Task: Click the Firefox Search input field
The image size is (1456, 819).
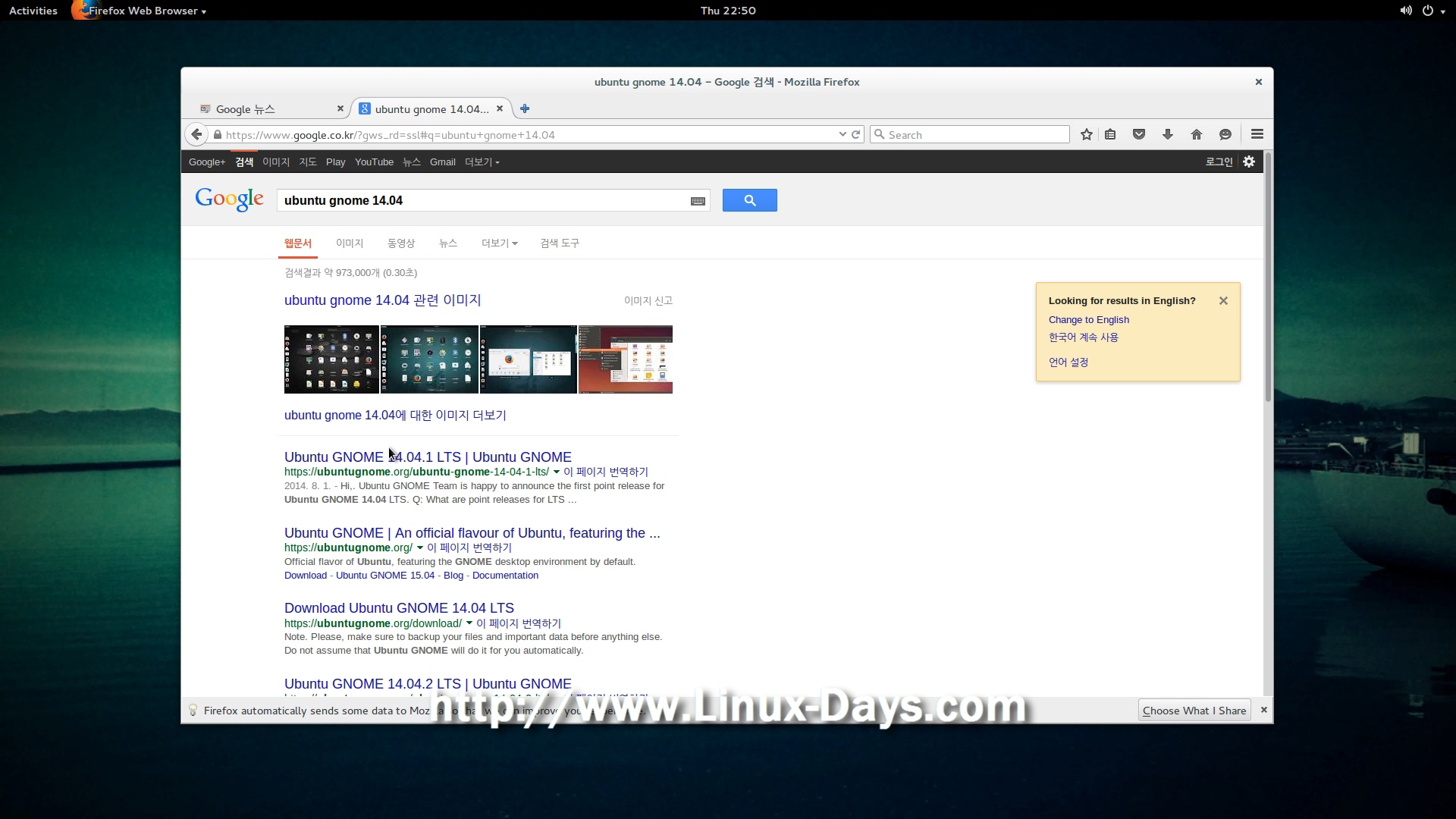Action: click(x=970, y=134)
